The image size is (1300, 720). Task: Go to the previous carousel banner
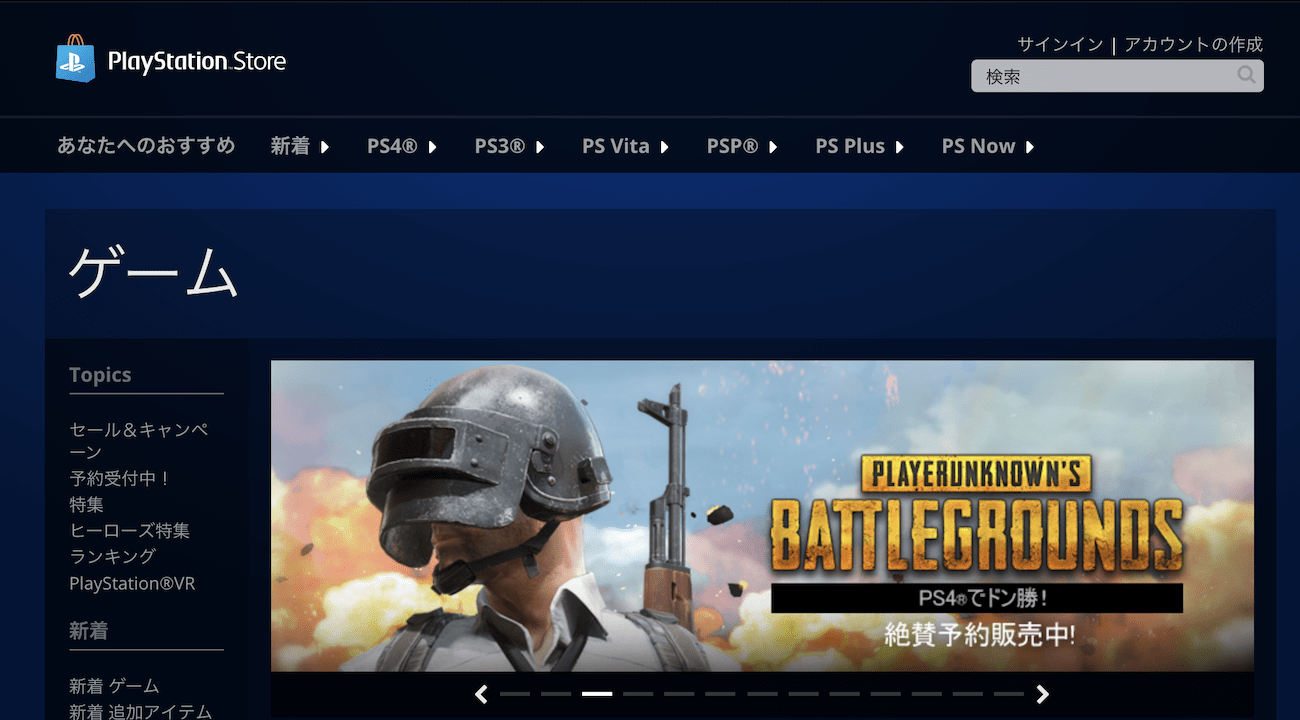pyautogui.click(x=481, y=694)
